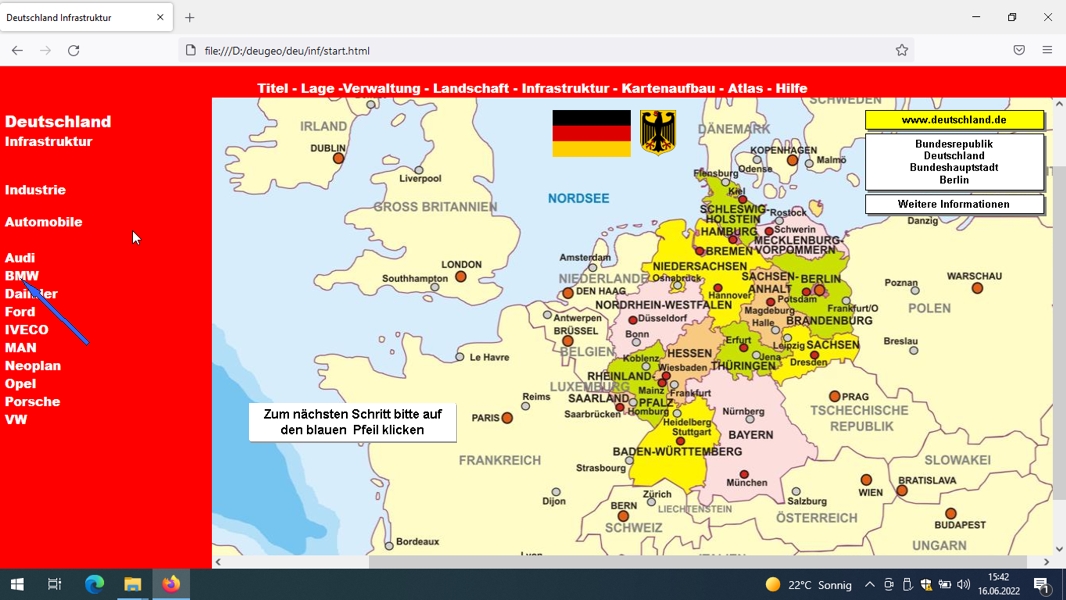The width and height of the screenshot is (1066, 600).
Task: Click the Firefox back arrow
Action: [17, 50]
